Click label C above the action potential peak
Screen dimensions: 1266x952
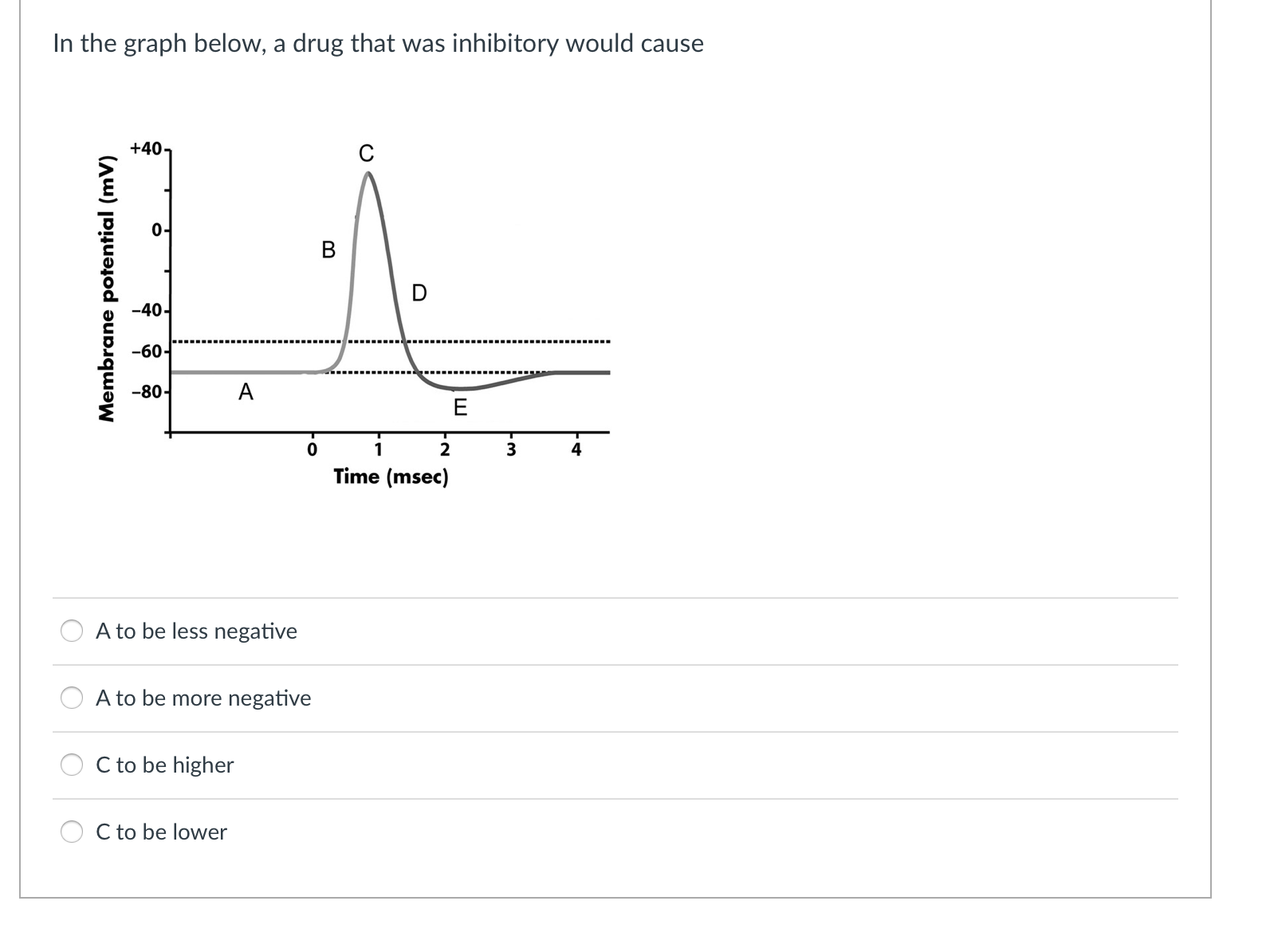coord(366,152)
